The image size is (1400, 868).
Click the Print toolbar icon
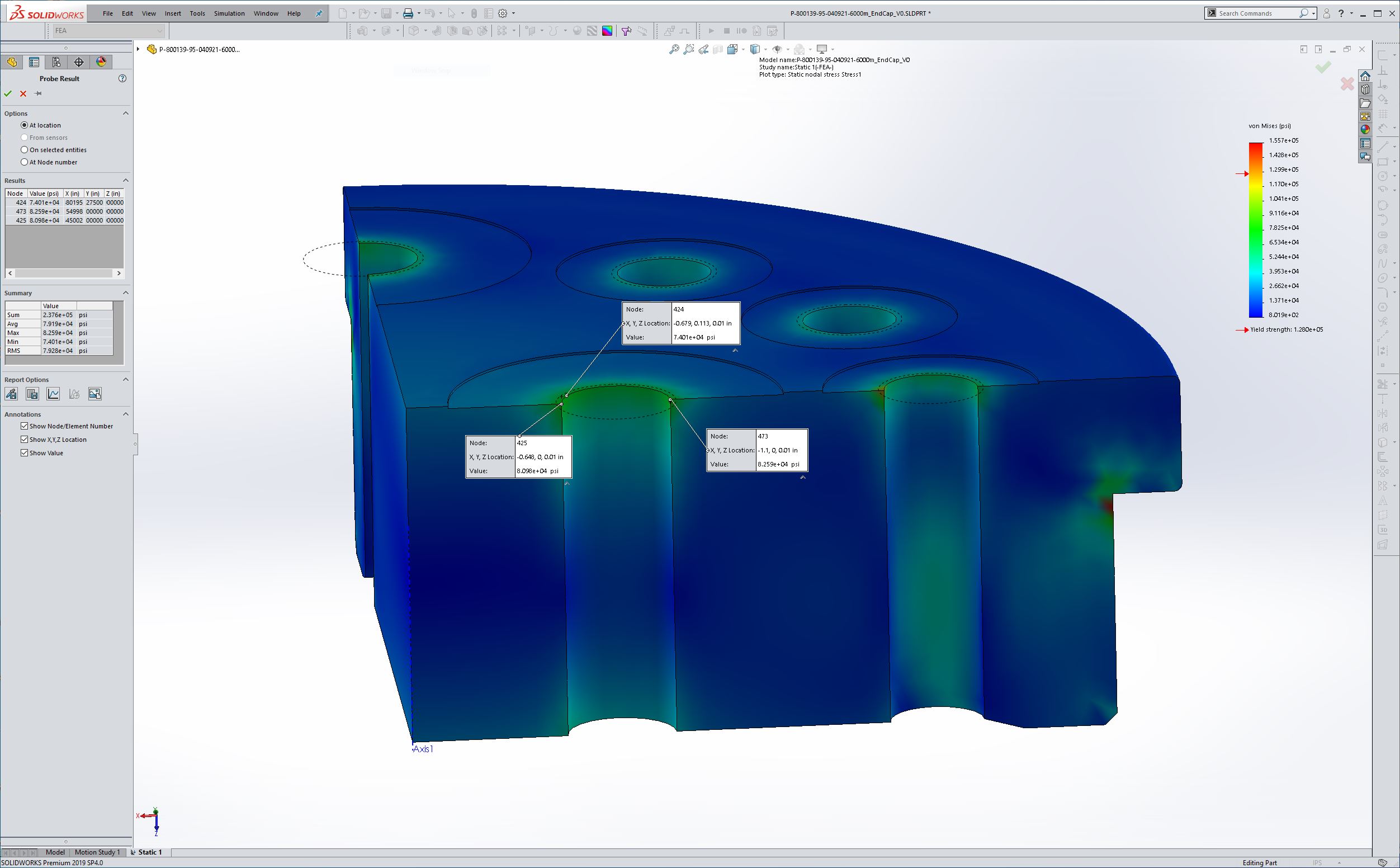pyautogui.click(x=408, y=13)
